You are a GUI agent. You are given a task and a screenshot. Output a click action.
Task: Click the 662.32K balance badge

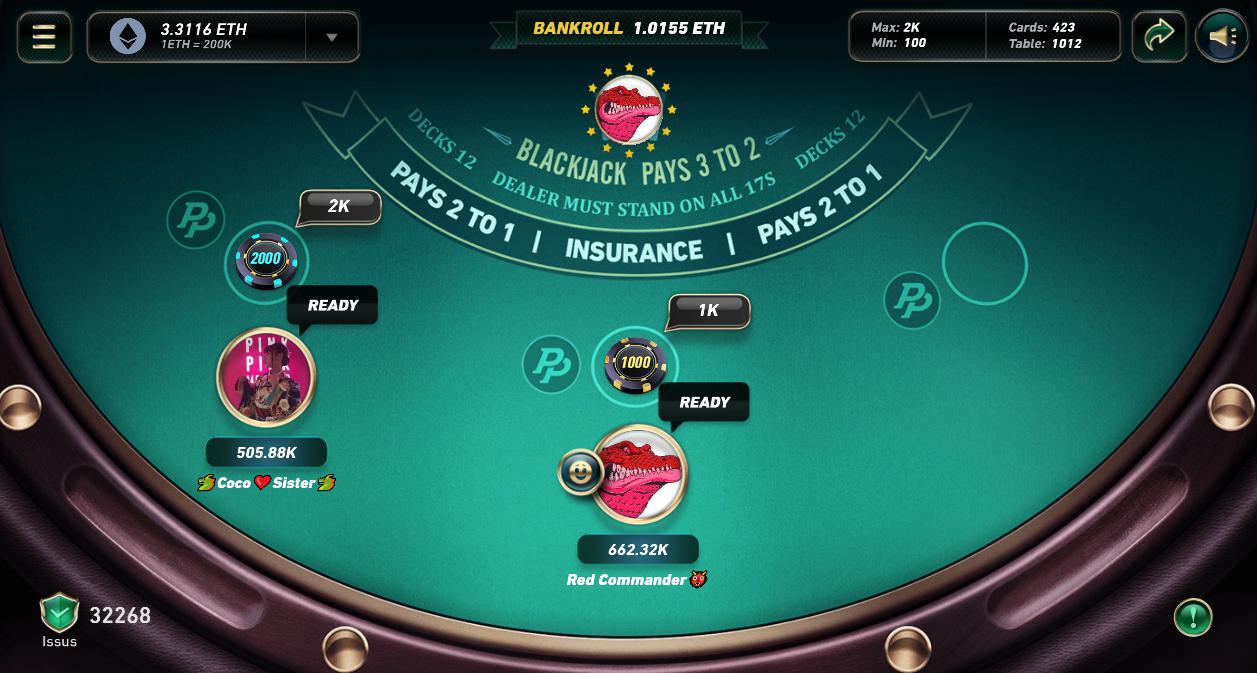(638, 550)
